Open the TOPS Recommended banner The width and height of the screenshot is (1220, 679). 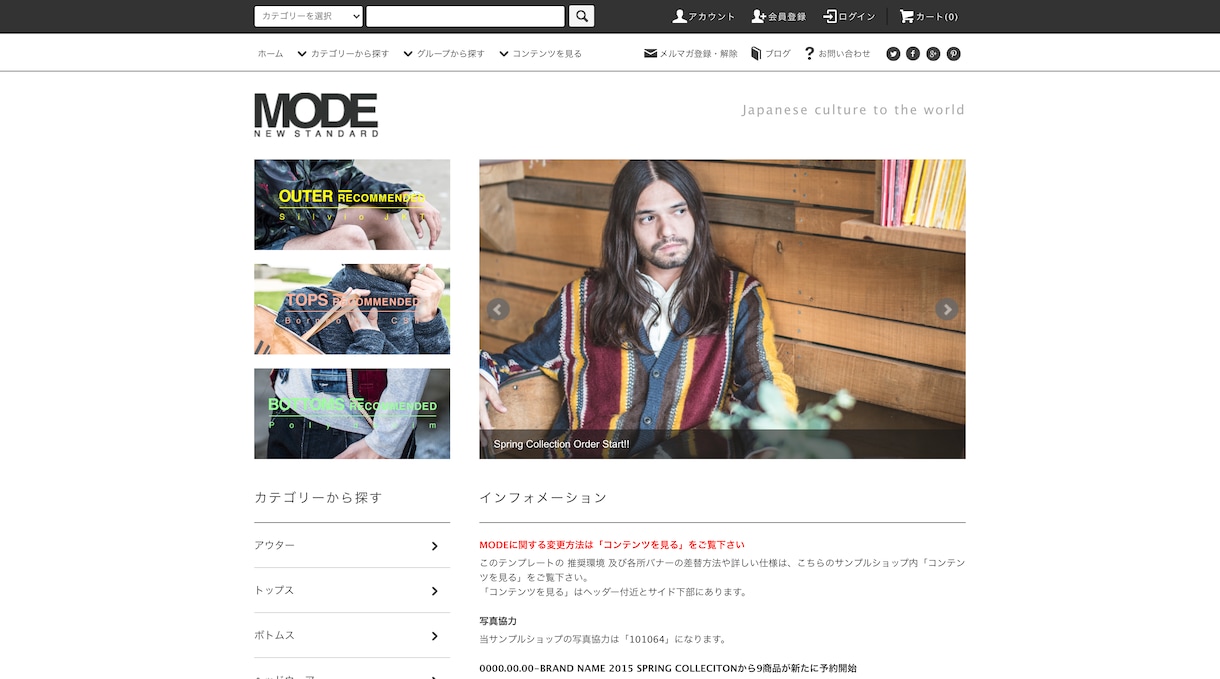point(352,309)
